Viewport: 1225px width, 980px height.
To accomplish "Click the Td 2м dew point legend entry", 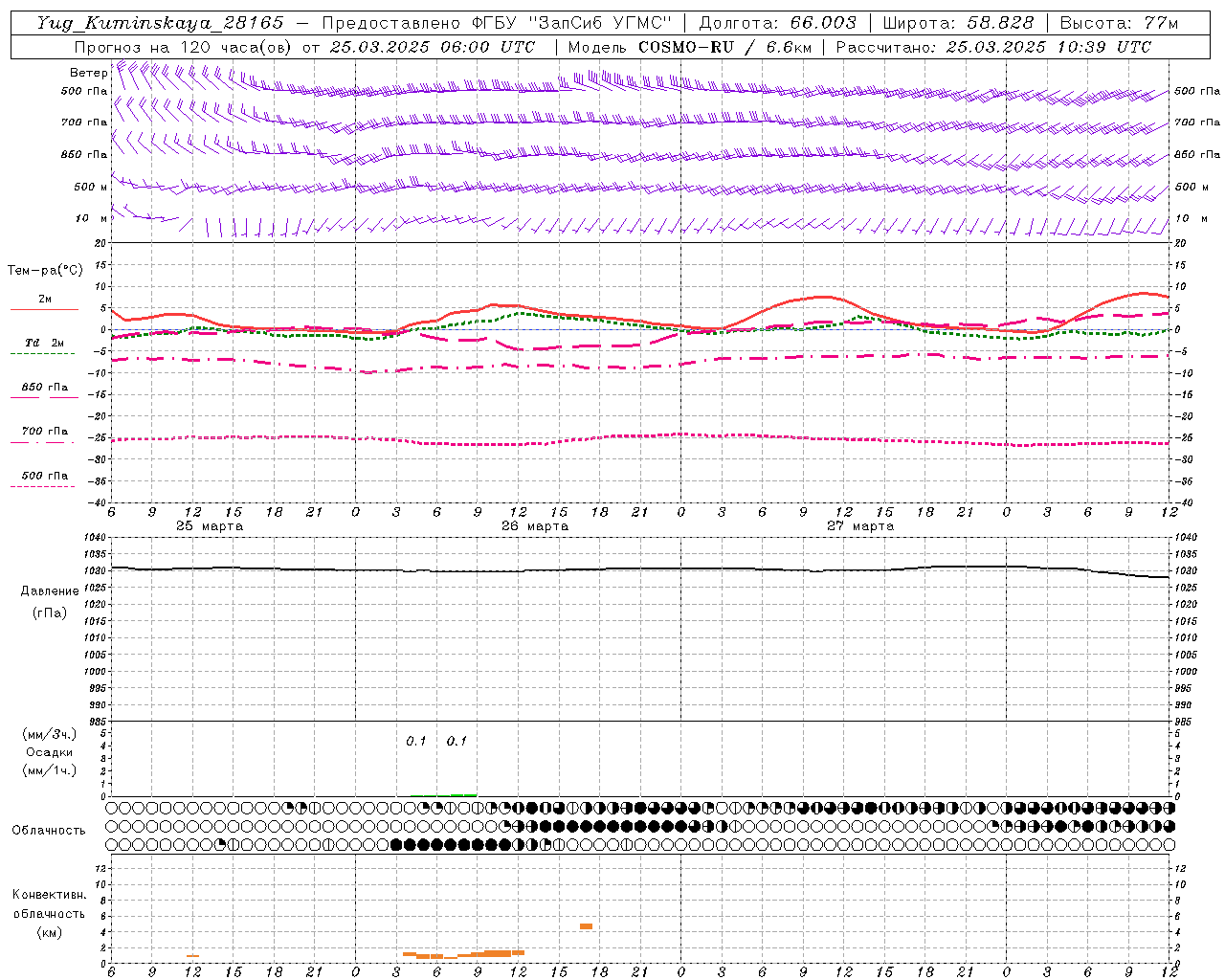I will pos(44,343).
